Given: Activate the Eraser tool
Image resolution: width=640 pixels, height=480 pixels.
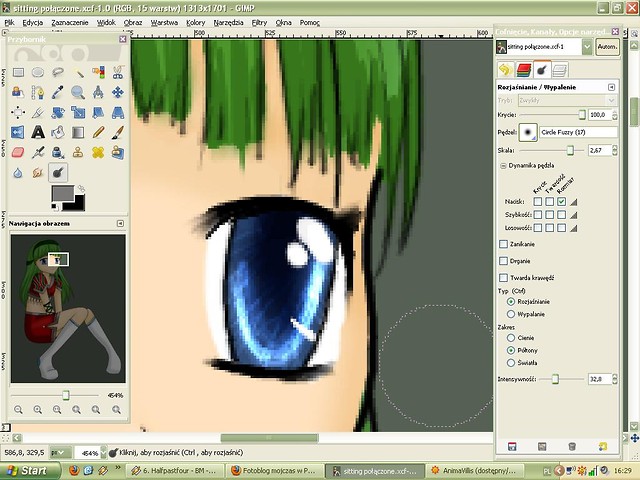Looking at the screenshot, I should point(18,152).
